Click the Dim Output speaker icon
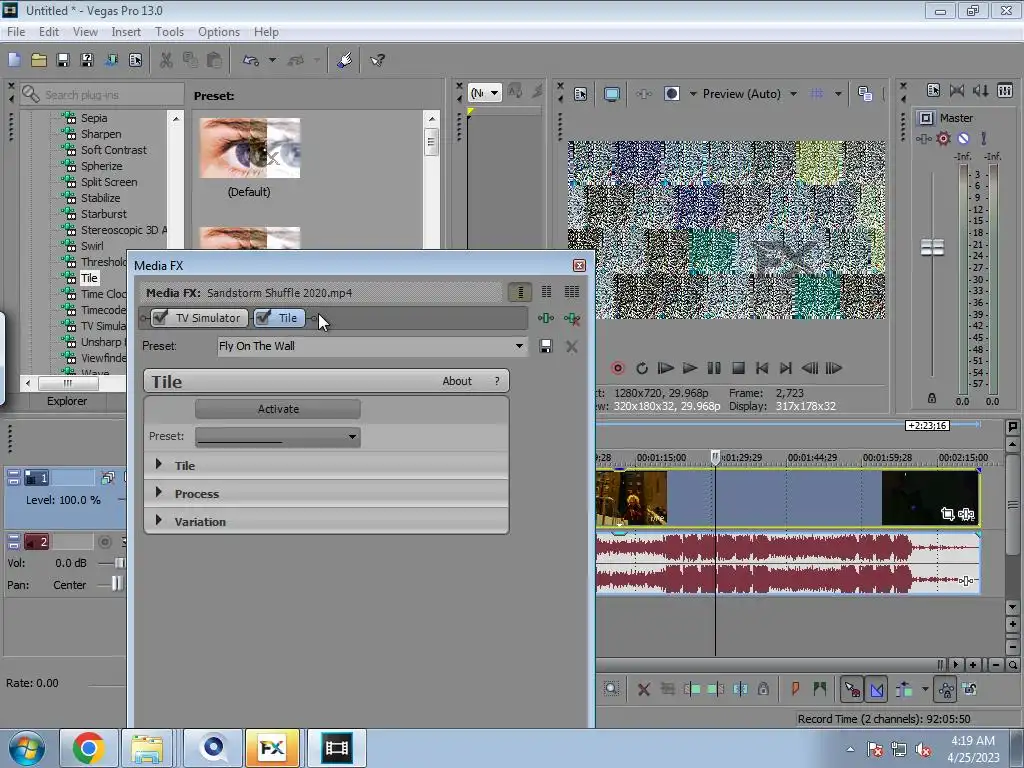Screen dimensions: 1024x768 pyautogui.click(x=981, y=91)
